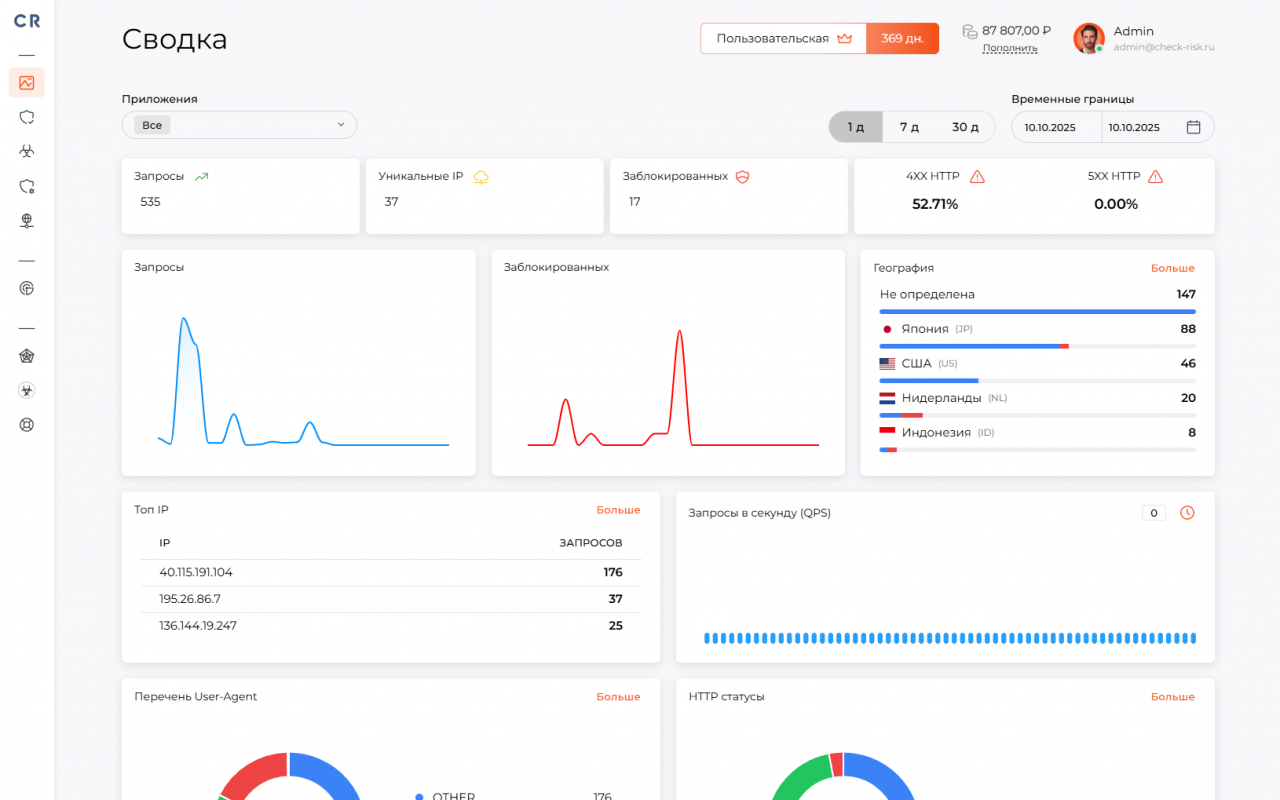Select the 1 д period toggle

[x=856, y=127]
